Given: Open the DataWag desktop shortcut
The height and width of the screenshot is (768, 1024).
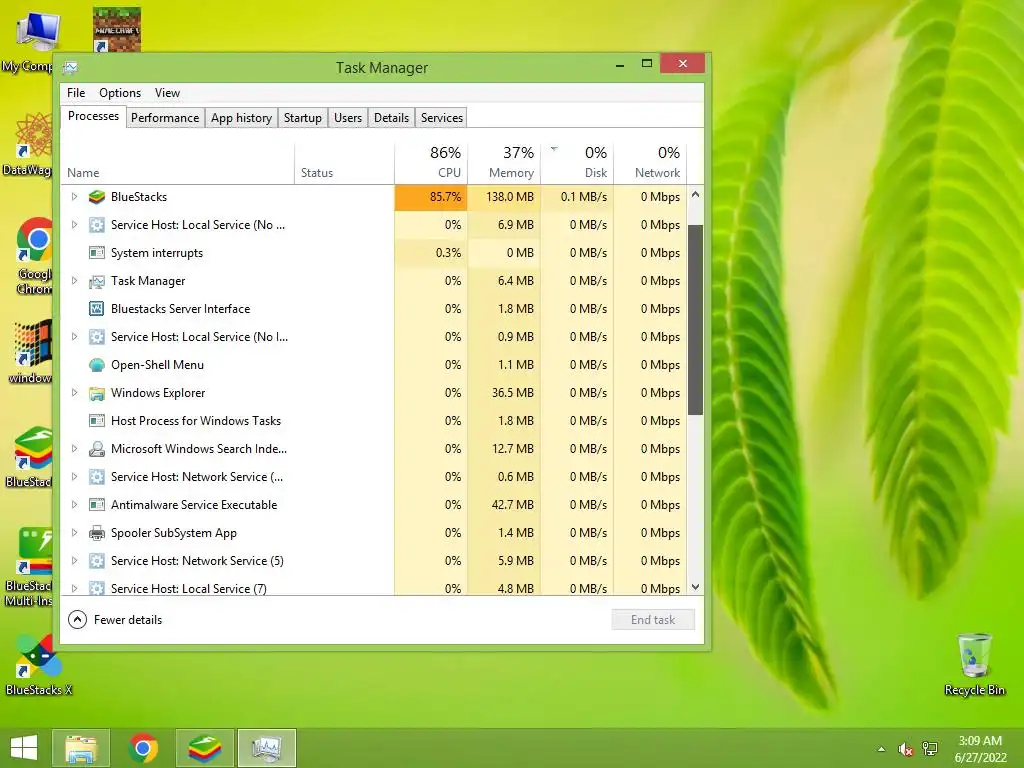Looking at the screenshot, I should 29,145.
